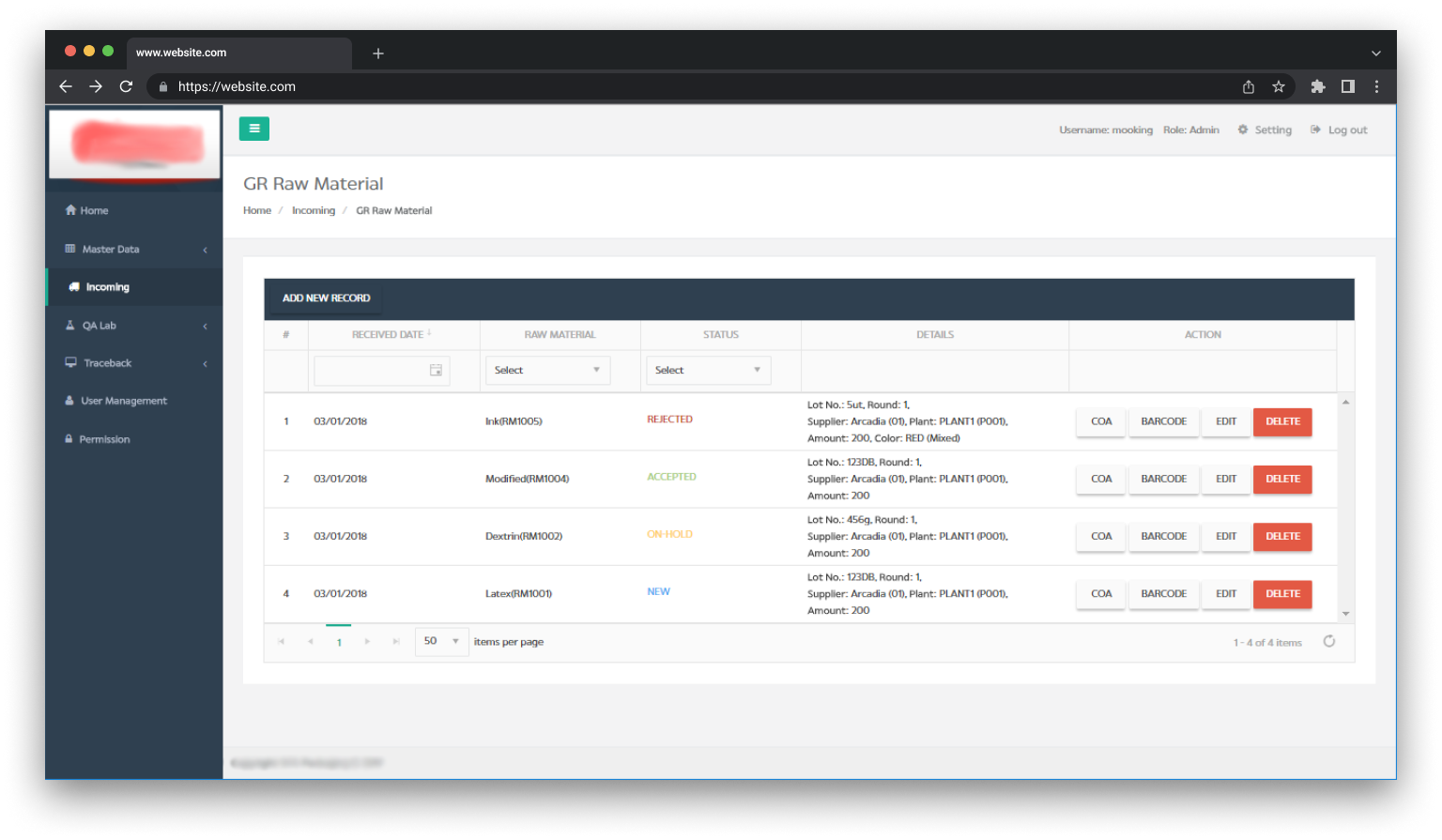Screen dimensions: 1442x840
Task: Click the Setting gear link
Action: pos(1265,130)
